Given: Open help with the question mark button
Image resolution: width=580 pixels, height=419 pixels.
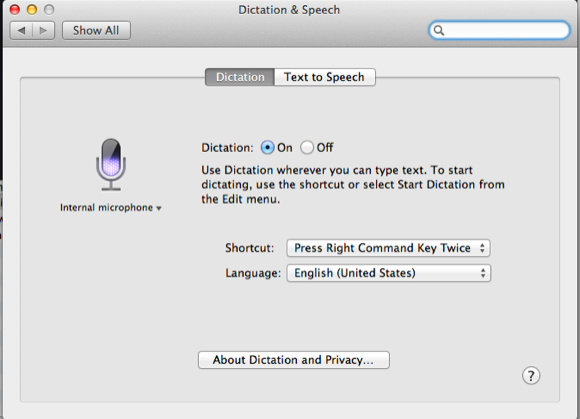Looking at the screenshot, I should [x=531, y=376].
